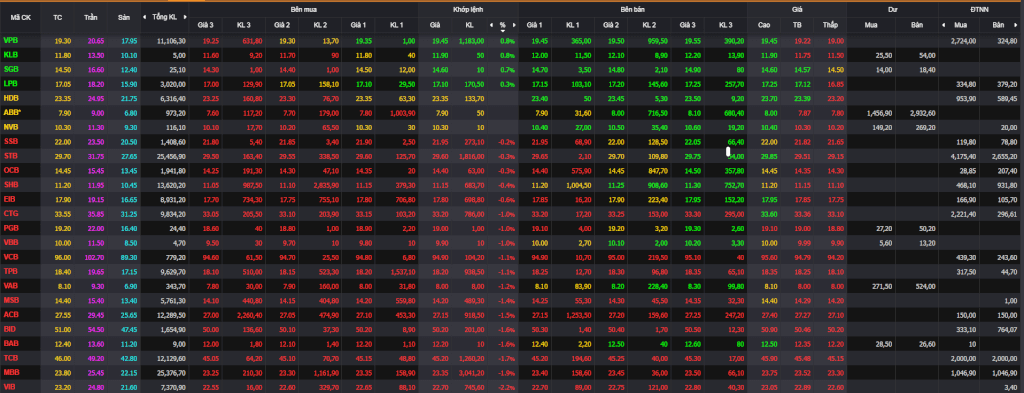Click the left arrow beside Tổng KL
The height and width of the screenshot is (393, 1024).
click(x=145, y=17)
